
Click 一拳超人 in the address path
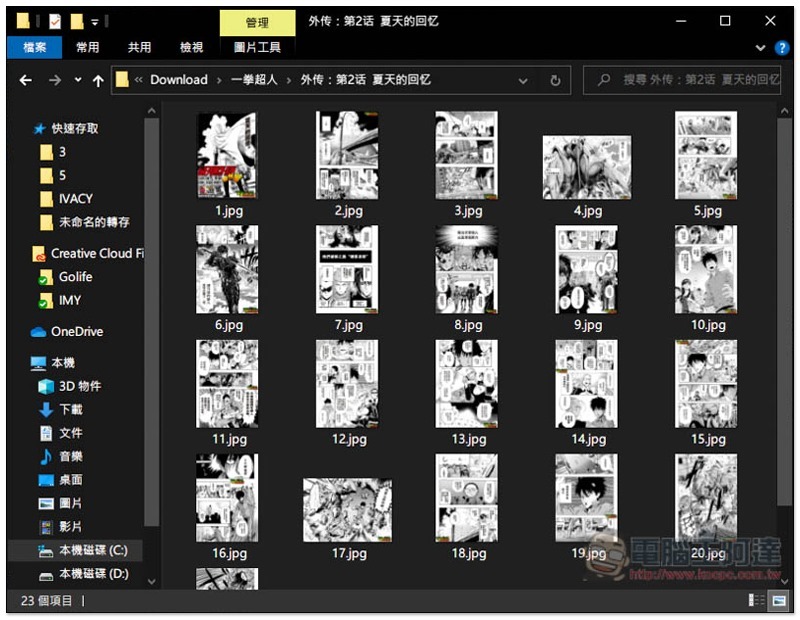254,80
